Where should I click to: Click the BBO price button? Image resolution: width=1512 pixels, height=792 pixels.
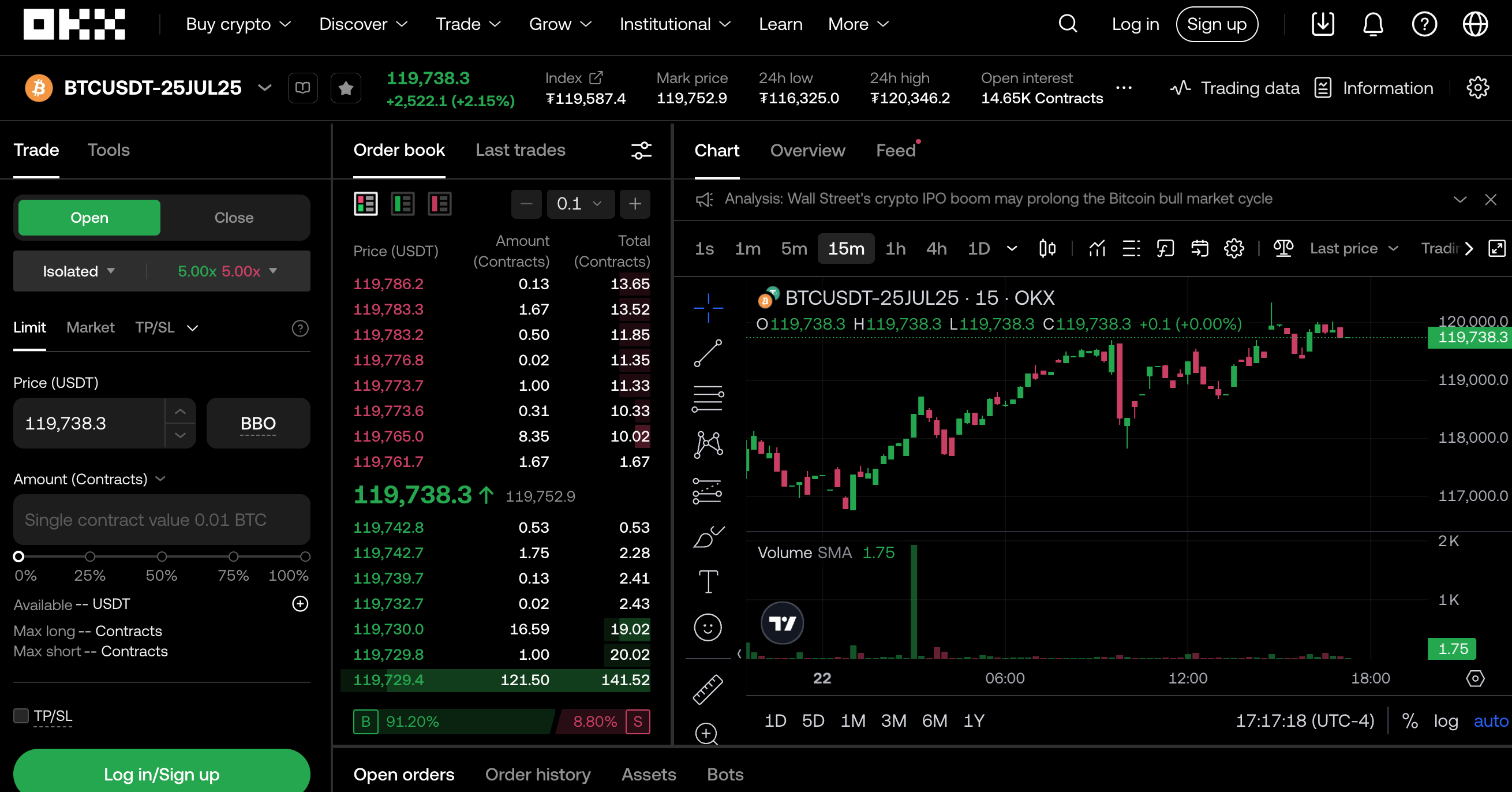click(x=259, y=423)
